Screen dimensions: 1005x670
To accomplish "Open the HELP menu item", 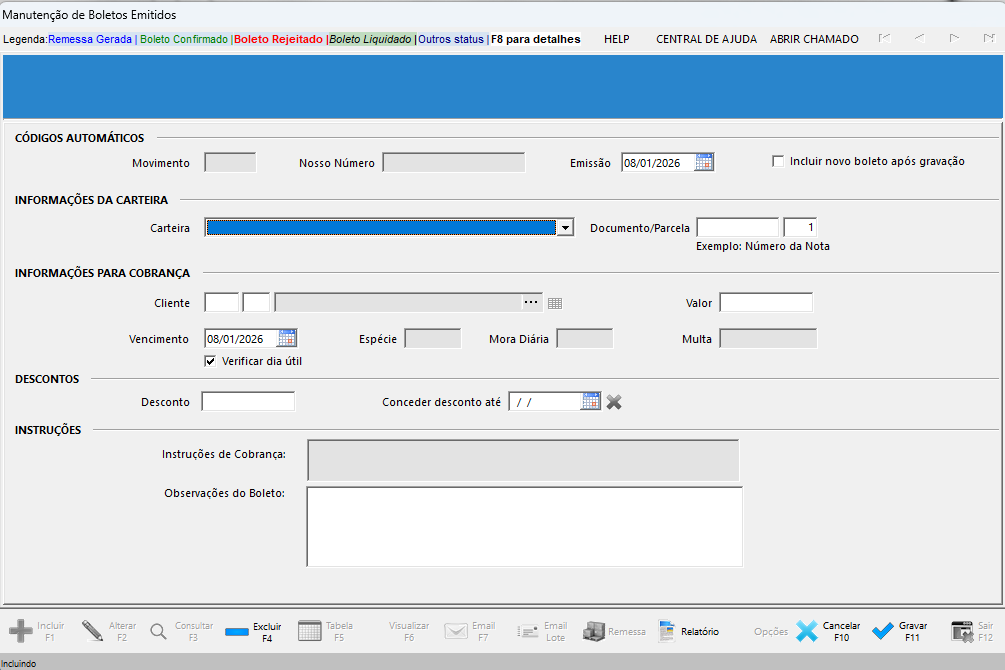I will (616, 39).
